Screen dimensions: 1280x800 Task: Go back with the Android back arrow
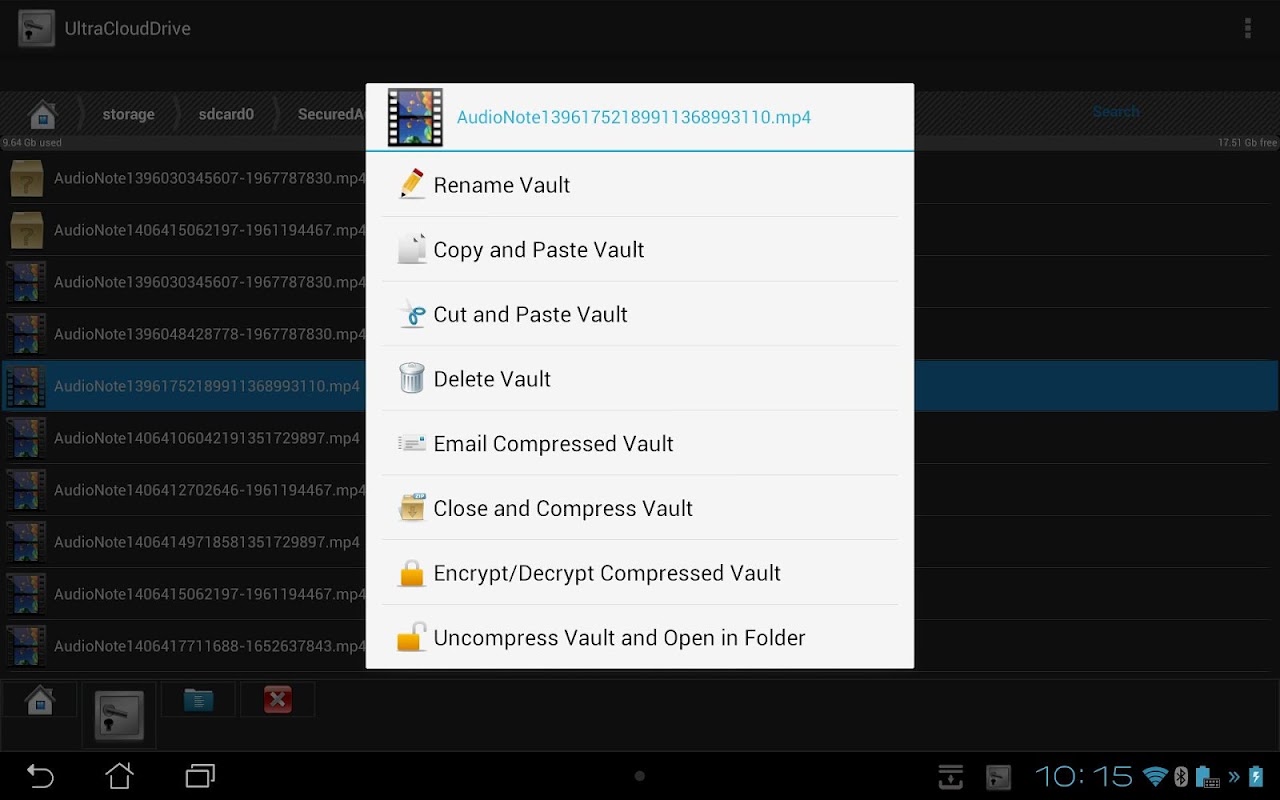40,776
